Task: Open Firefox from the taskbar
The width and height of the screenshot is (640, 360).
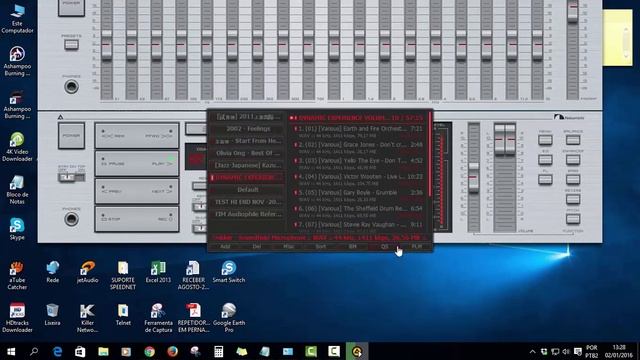Action: coord(172,351)
